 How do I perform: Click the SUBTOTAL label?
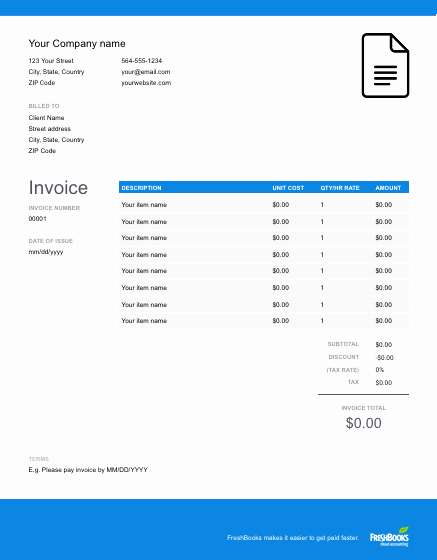pos(343,344)
